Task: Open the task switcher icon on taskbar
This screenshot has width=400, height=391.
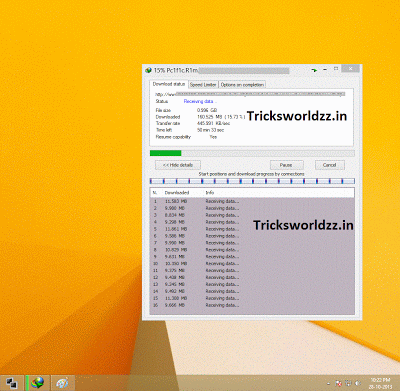Action: (12, 383)
